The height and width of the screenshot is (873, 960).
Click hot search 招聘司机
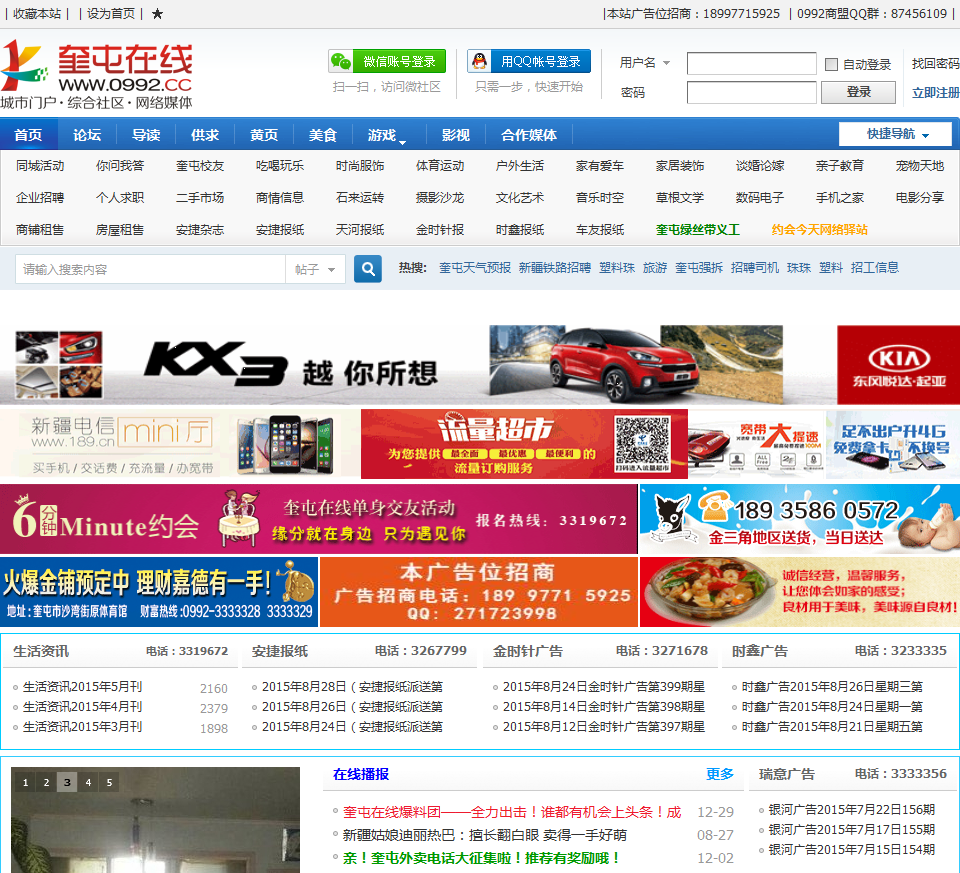click(x=755, y=268)
